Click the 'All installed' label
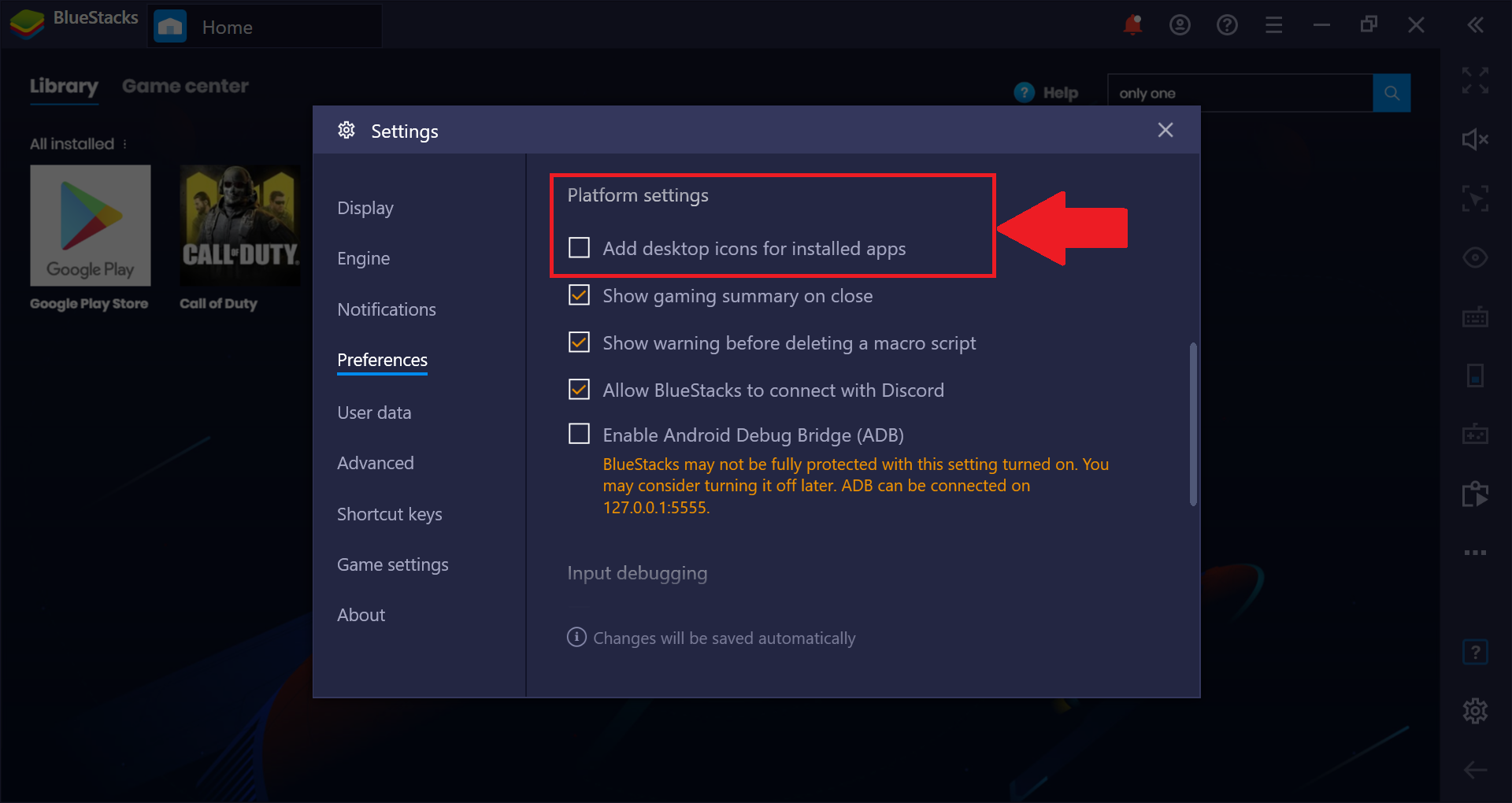 tap(72, 144)
